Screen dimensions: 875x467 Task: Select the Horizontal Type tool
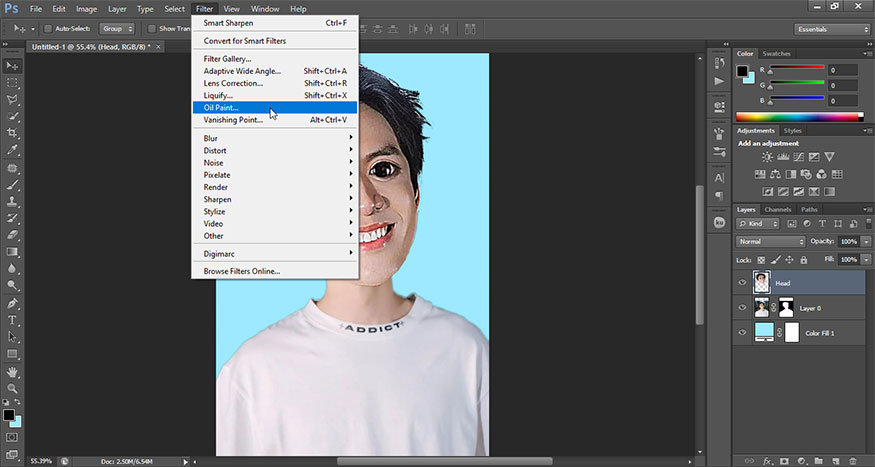pyautogui.click(x=13, y=320)
